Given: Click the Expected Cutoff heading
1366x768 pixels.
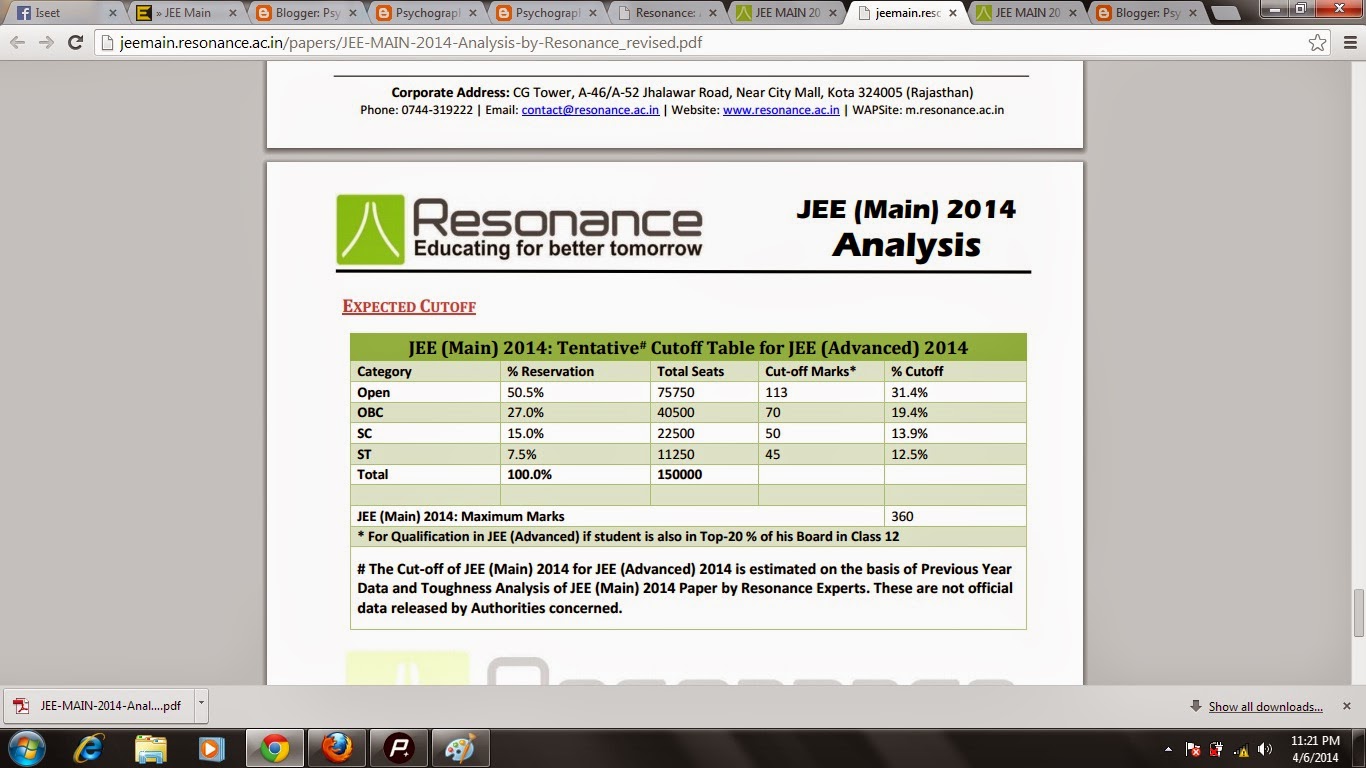Looking at the screenshot, I should click(x=409, y=306).
